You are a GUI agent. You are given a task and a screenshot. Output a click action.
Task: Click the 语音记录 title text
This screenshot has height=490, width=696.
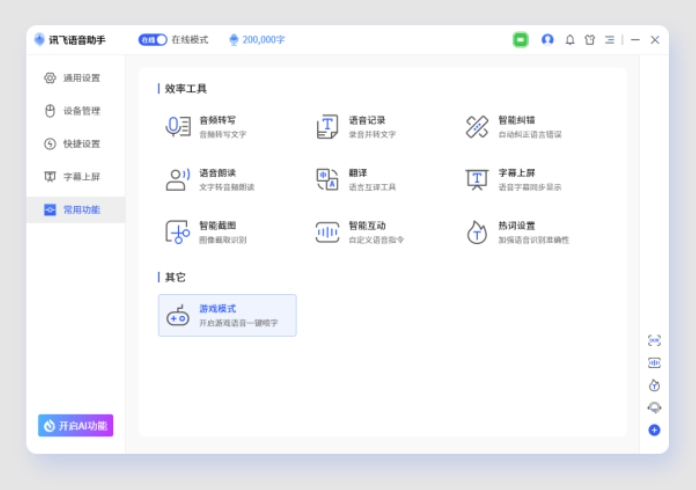(367, 120)
